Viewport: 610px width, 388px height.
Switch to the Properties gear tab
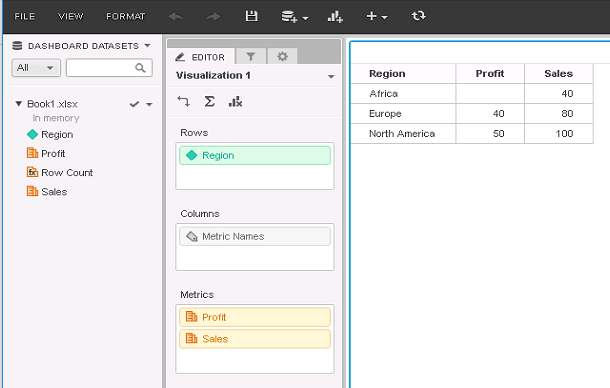pos(282,57)
